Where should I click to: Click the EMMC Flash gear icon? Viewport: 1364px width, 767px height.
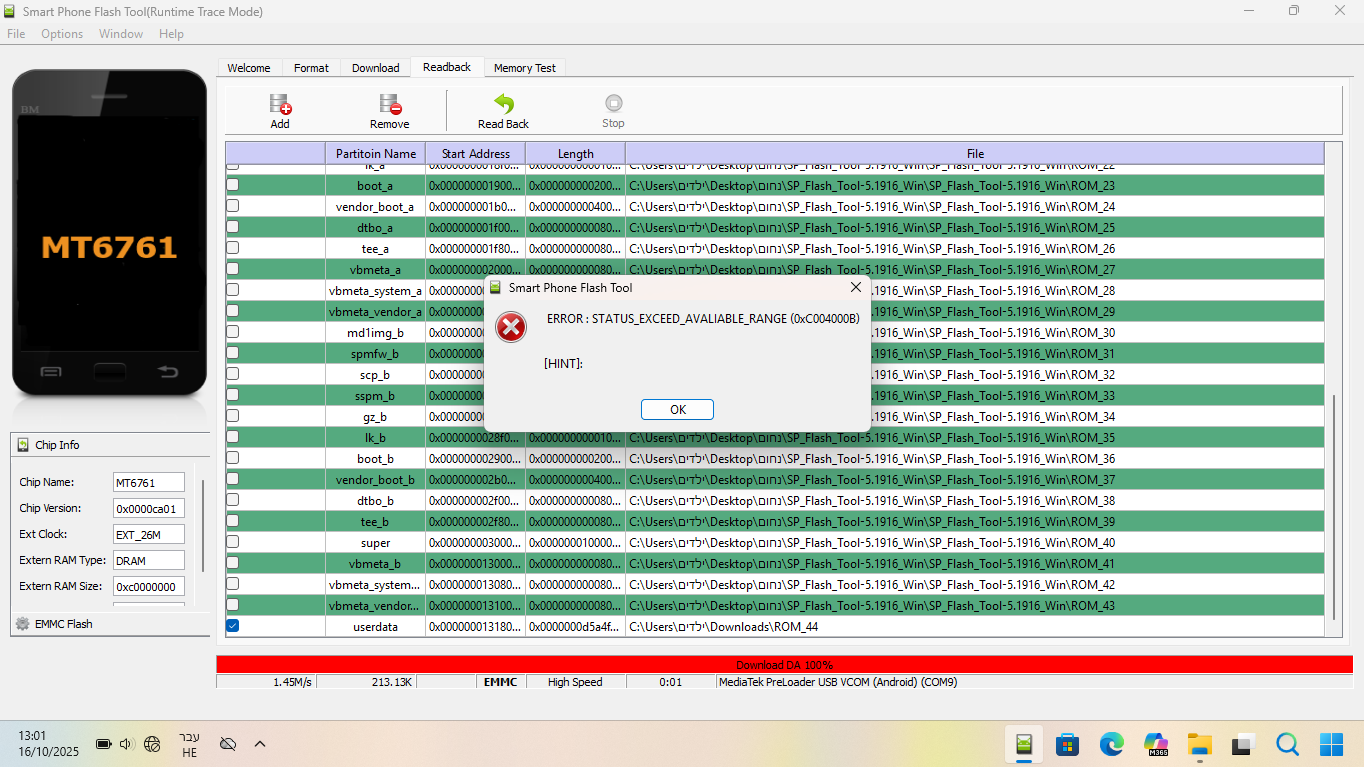[x=22, y=624]
